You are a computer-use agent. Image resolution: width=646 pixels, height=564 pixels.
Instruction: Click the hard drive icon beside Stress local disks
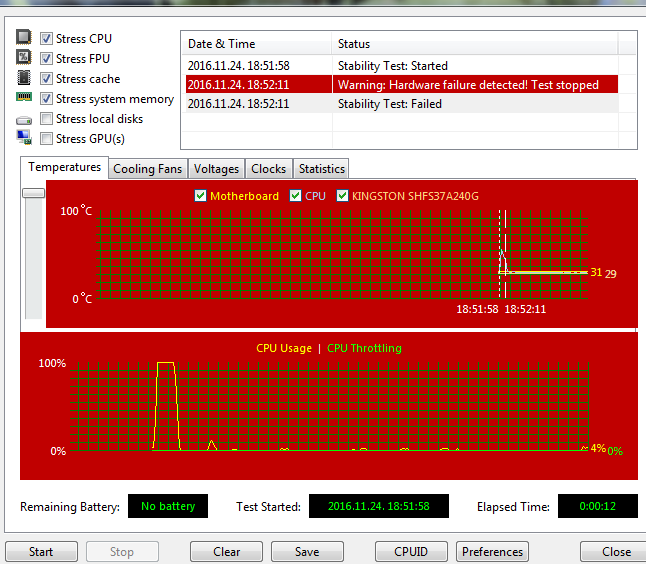24,120
